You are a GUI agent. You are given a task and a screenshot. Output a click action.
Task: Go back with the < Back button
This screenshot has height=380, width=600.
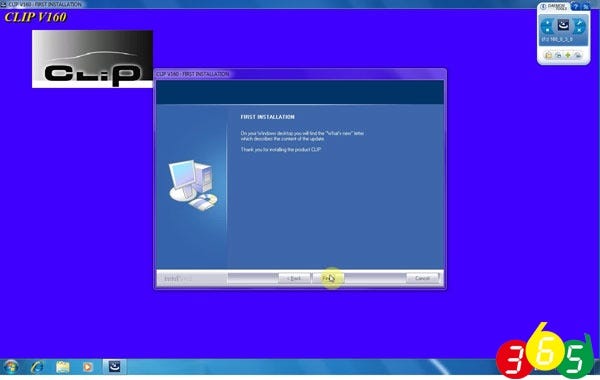coord(294,278)
